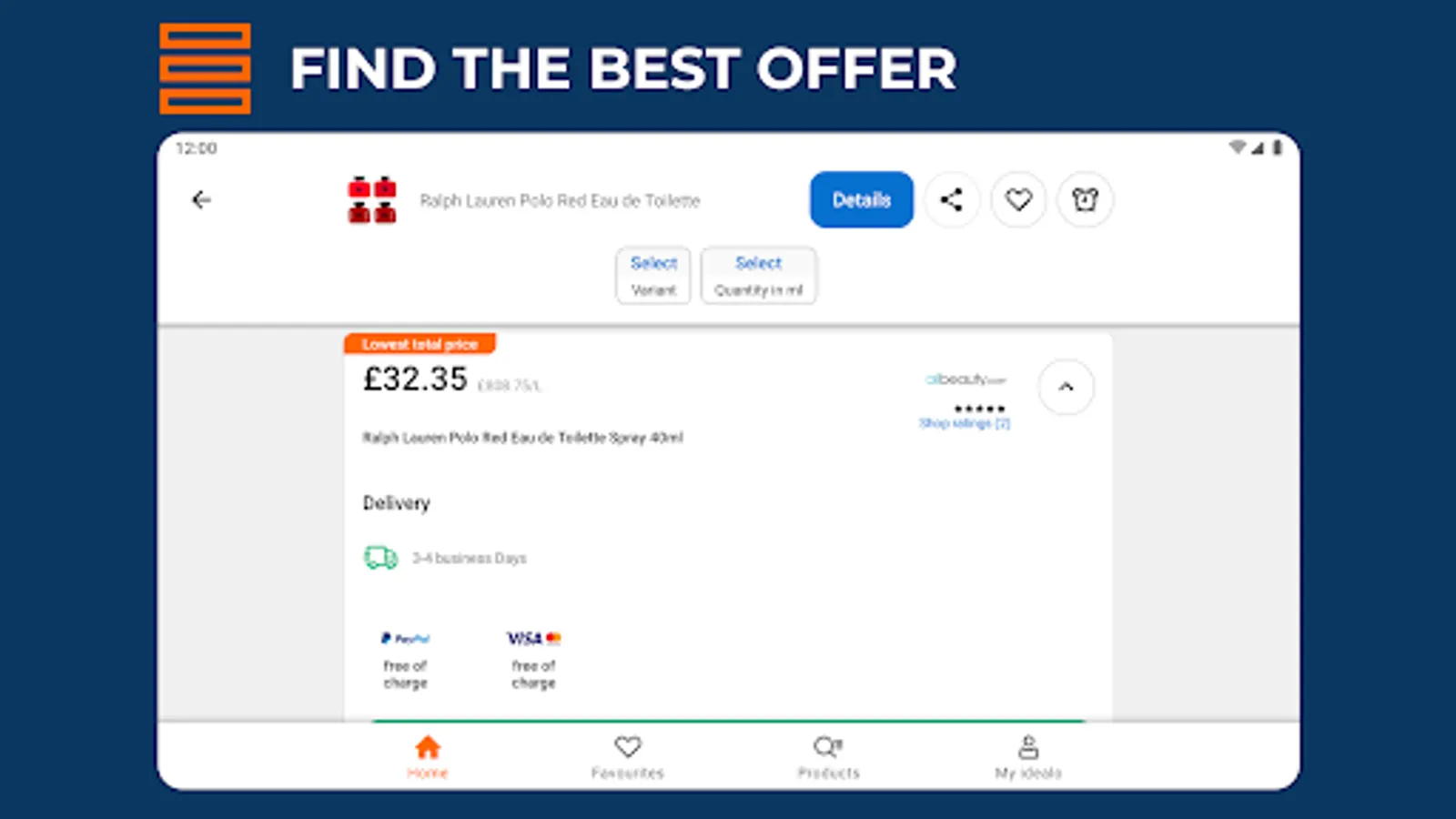Open the Shop ratings link
The width and height of the screenshot is (1456, 819).
pyautogui.click(x=965, y=423)
